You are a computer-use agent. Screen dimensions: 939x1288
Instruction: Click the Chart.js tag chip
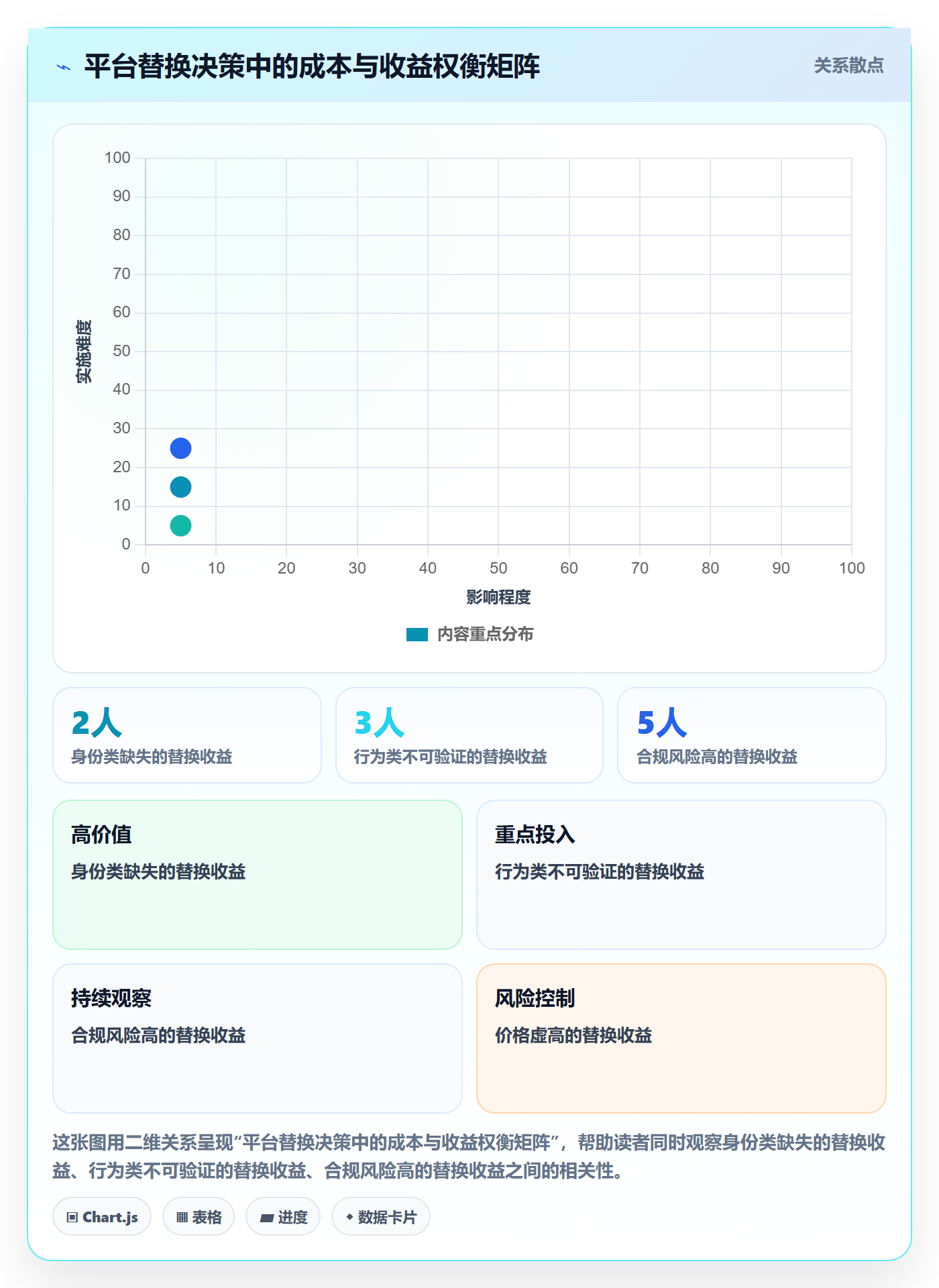click(102, 1217)
